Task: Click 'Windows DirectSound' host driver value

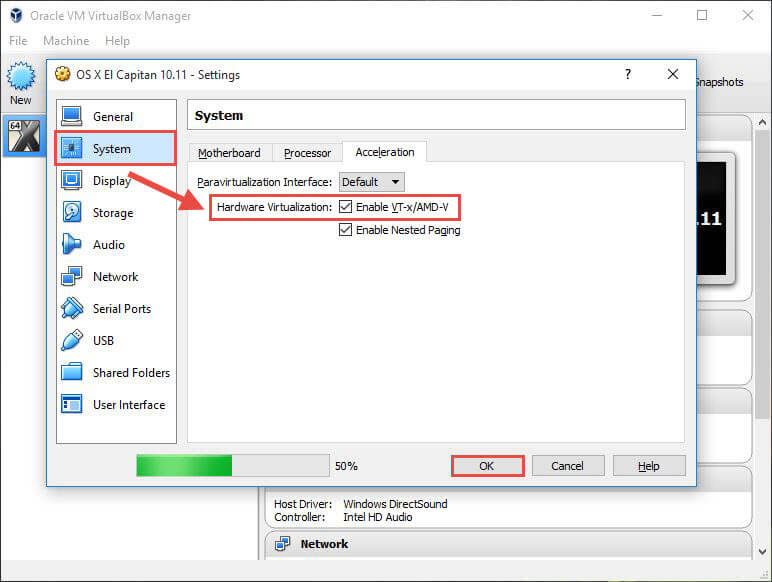Action: pyautogui.click(x=395, y=504)
